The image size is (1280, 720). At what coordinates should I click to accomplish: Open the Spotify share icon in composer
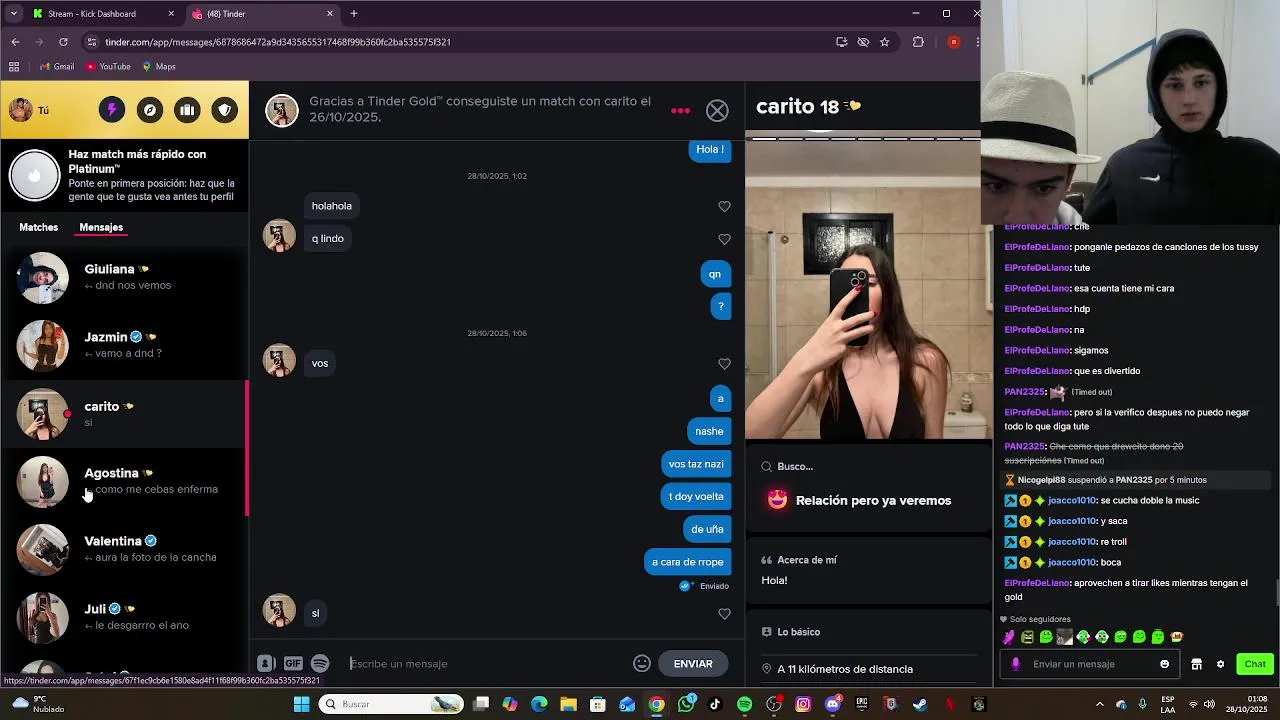[320, 663]
